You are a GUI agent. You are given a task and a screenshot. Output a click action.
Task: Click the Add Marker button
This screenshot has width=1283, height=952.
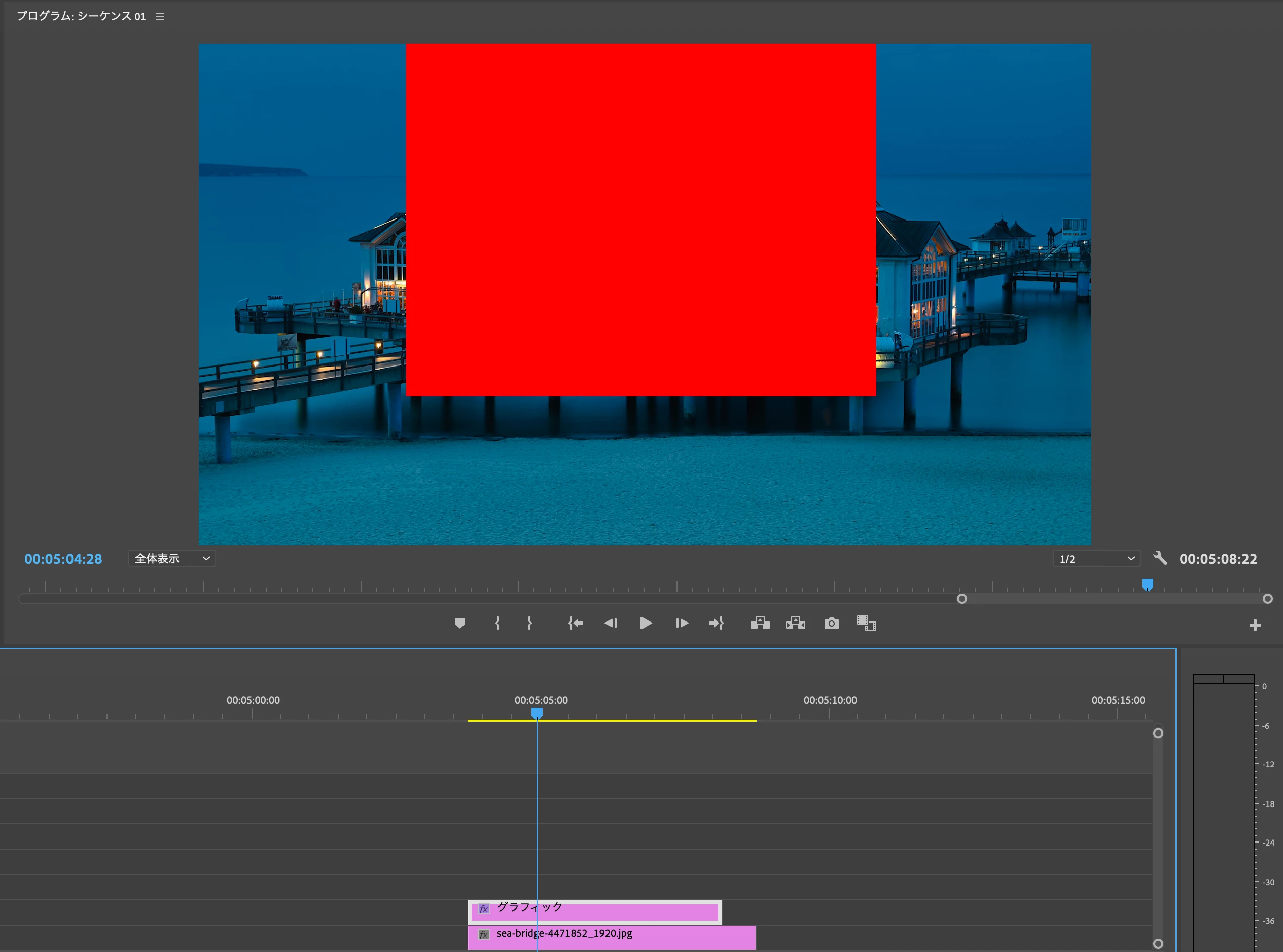coord(459,623)
